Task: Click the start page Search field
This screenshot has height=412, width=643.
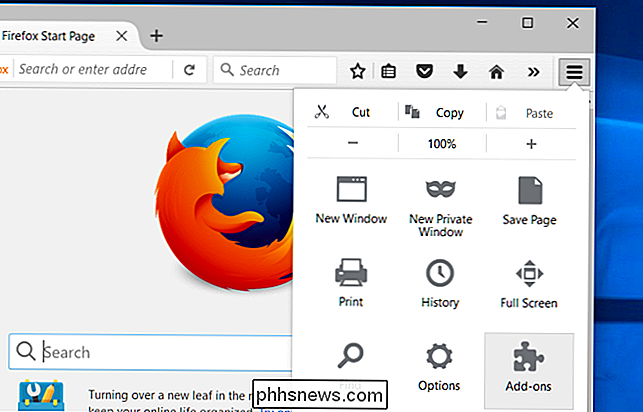Action: [151, 352]
